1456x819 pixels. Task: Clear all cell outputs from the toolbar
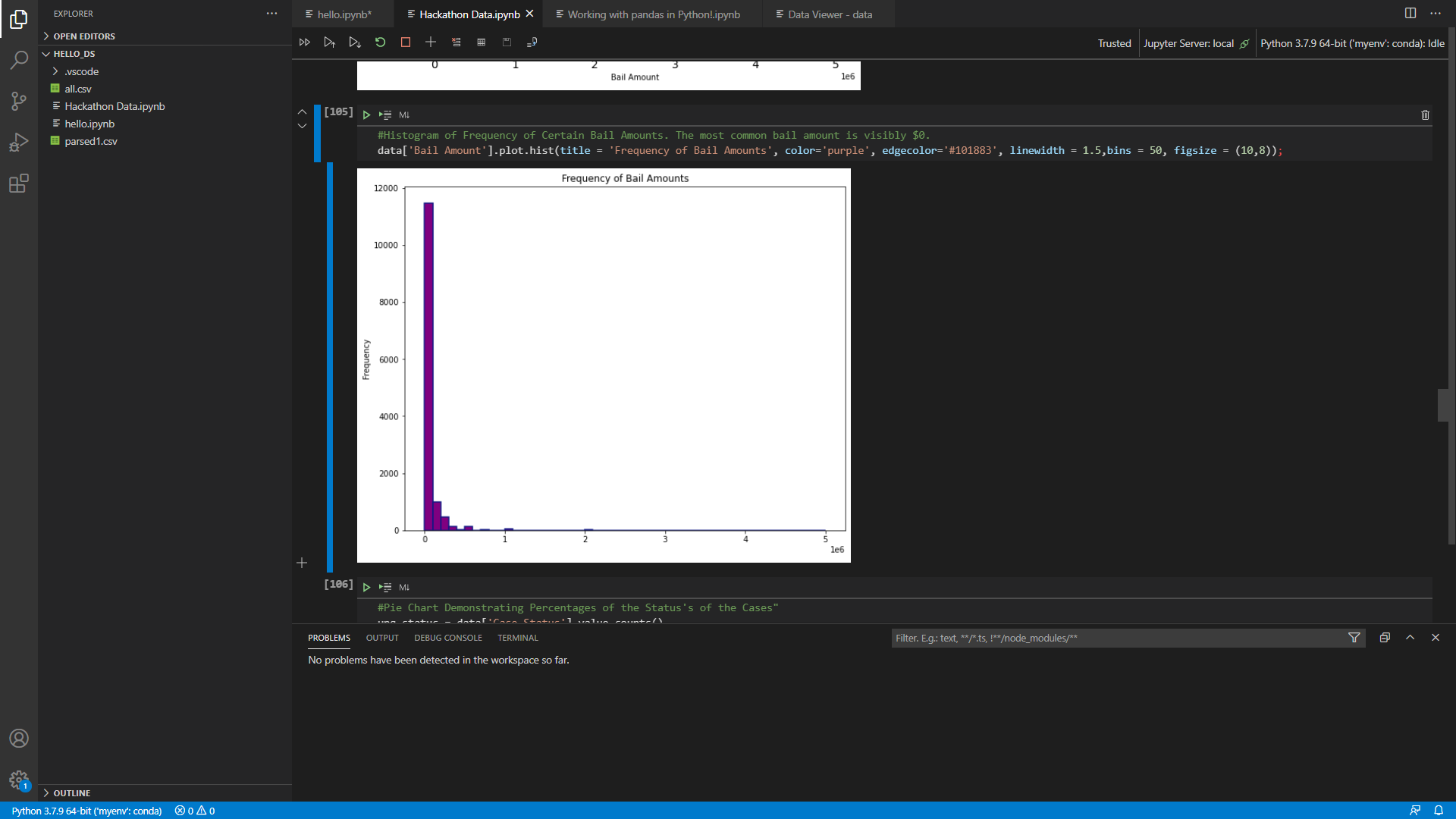(456, 42)
